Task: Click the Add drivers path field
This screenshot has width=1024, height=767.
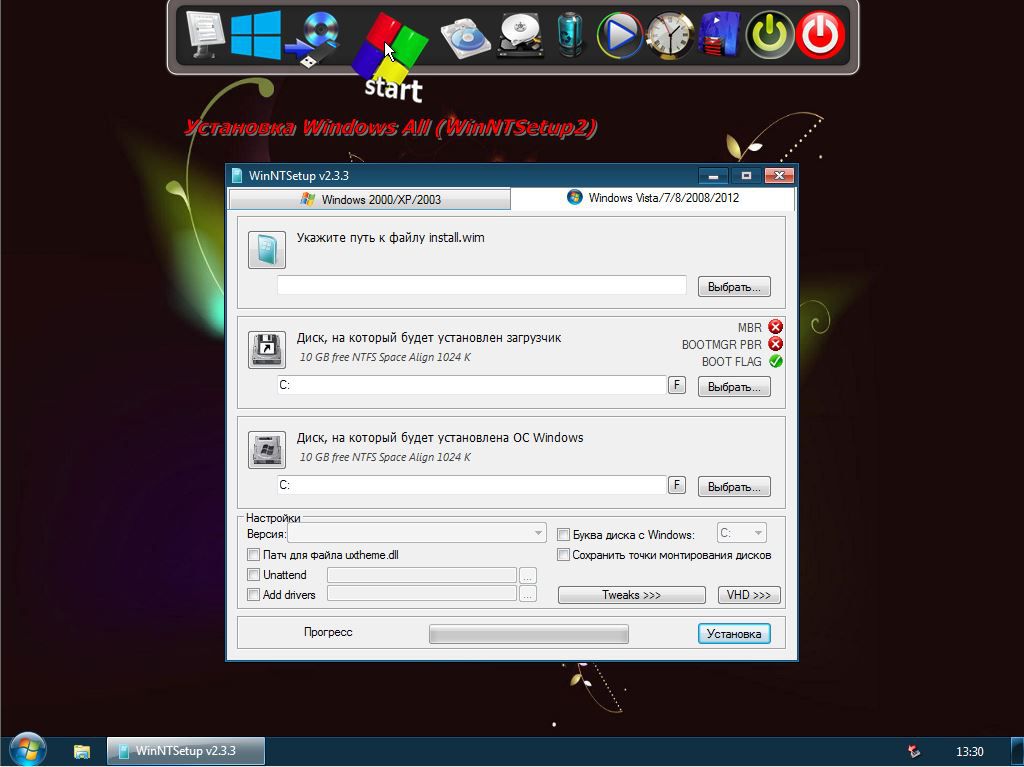Action: coord(422,595)
